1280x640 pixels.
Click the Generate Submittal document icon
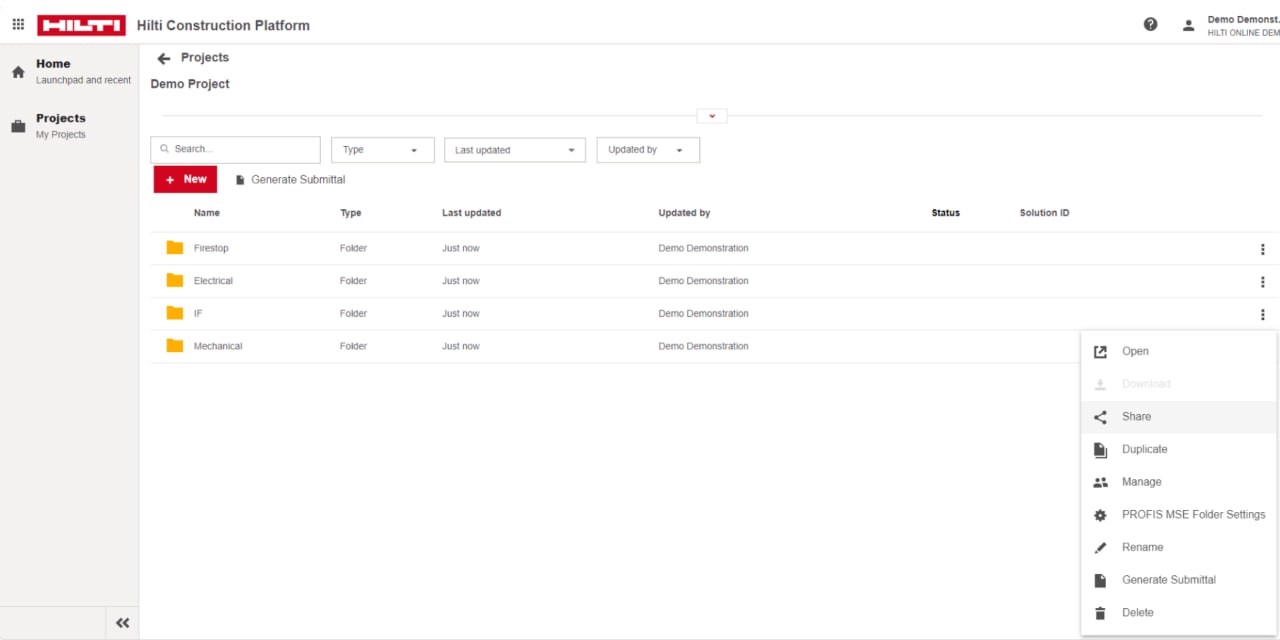click(x=239, y=180)
